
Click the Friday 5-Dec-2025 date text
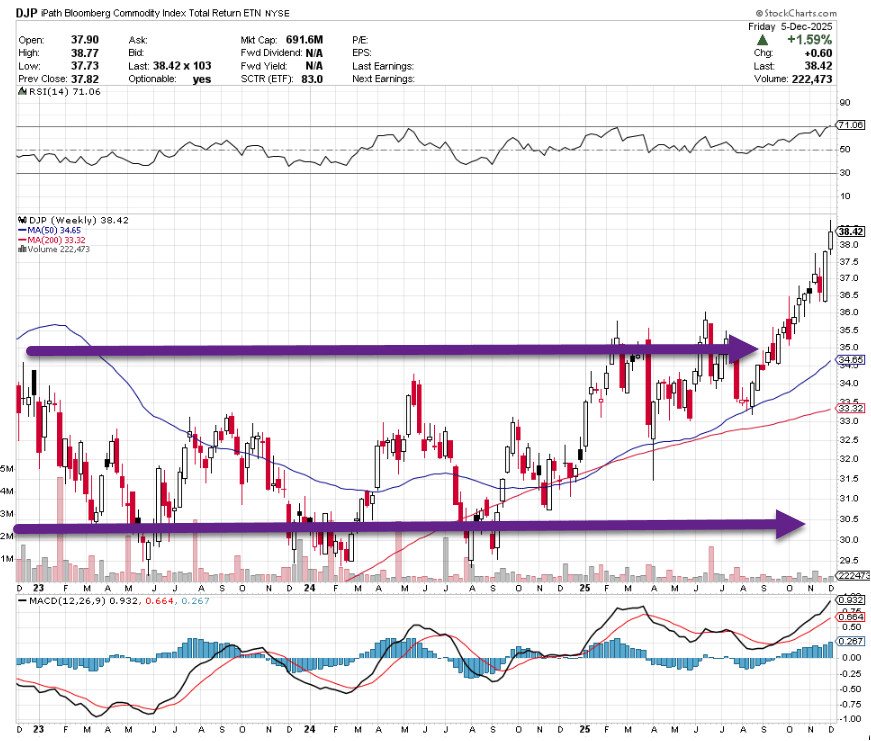[x=790, y=27]
